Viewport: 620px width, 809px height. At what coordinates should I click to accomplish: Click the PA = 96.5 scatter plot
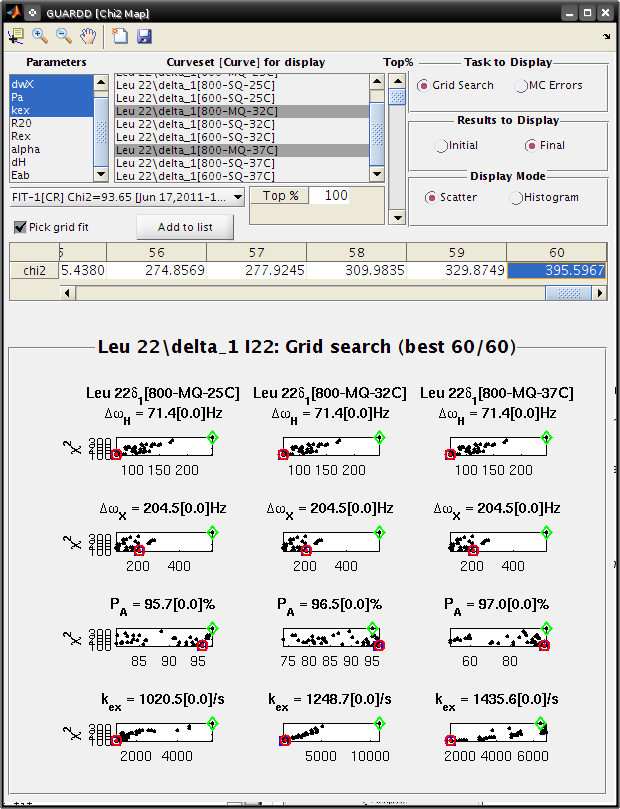click(331, 637)
